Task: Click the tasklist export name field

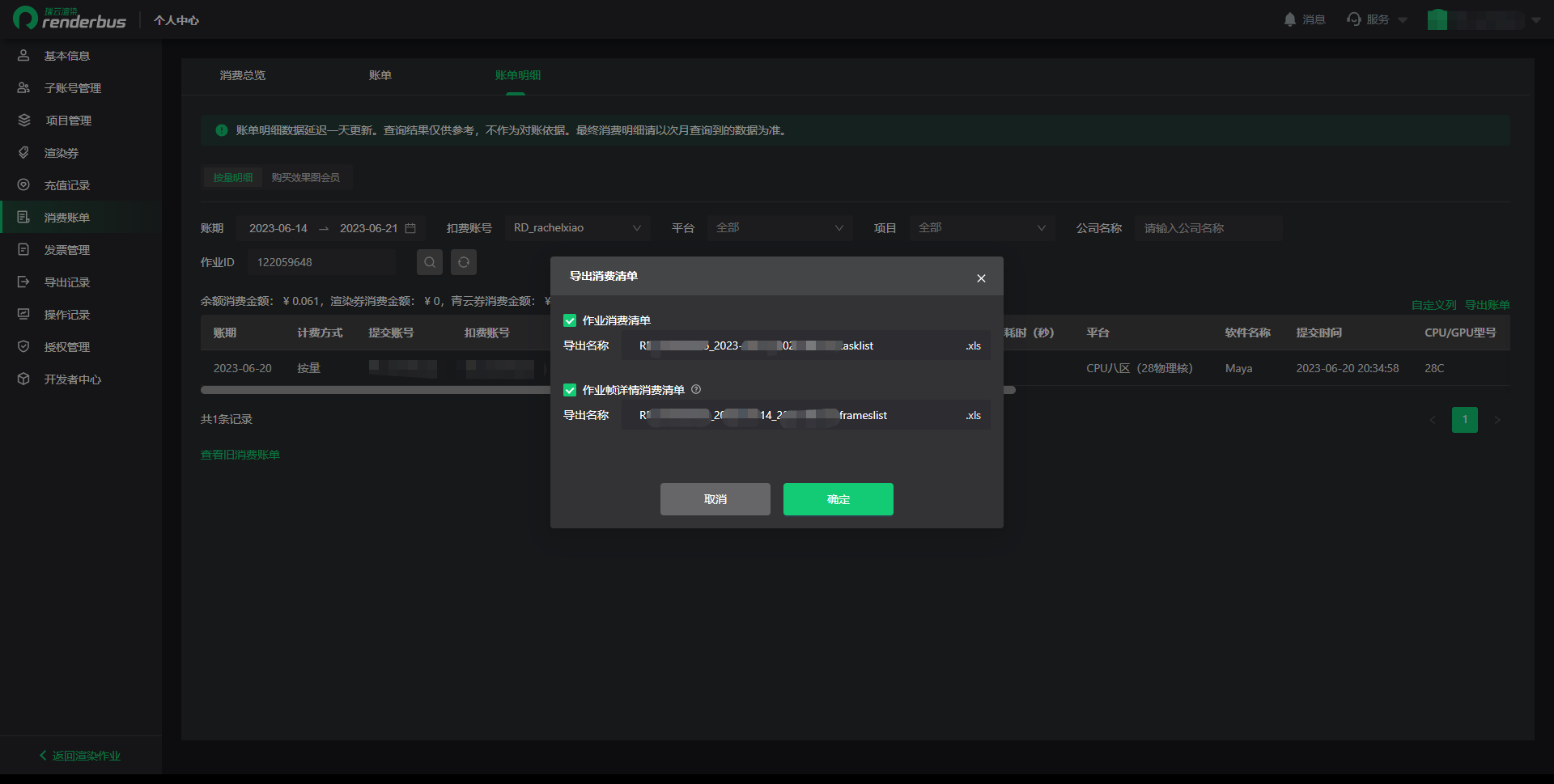Action: pos(806,345)
